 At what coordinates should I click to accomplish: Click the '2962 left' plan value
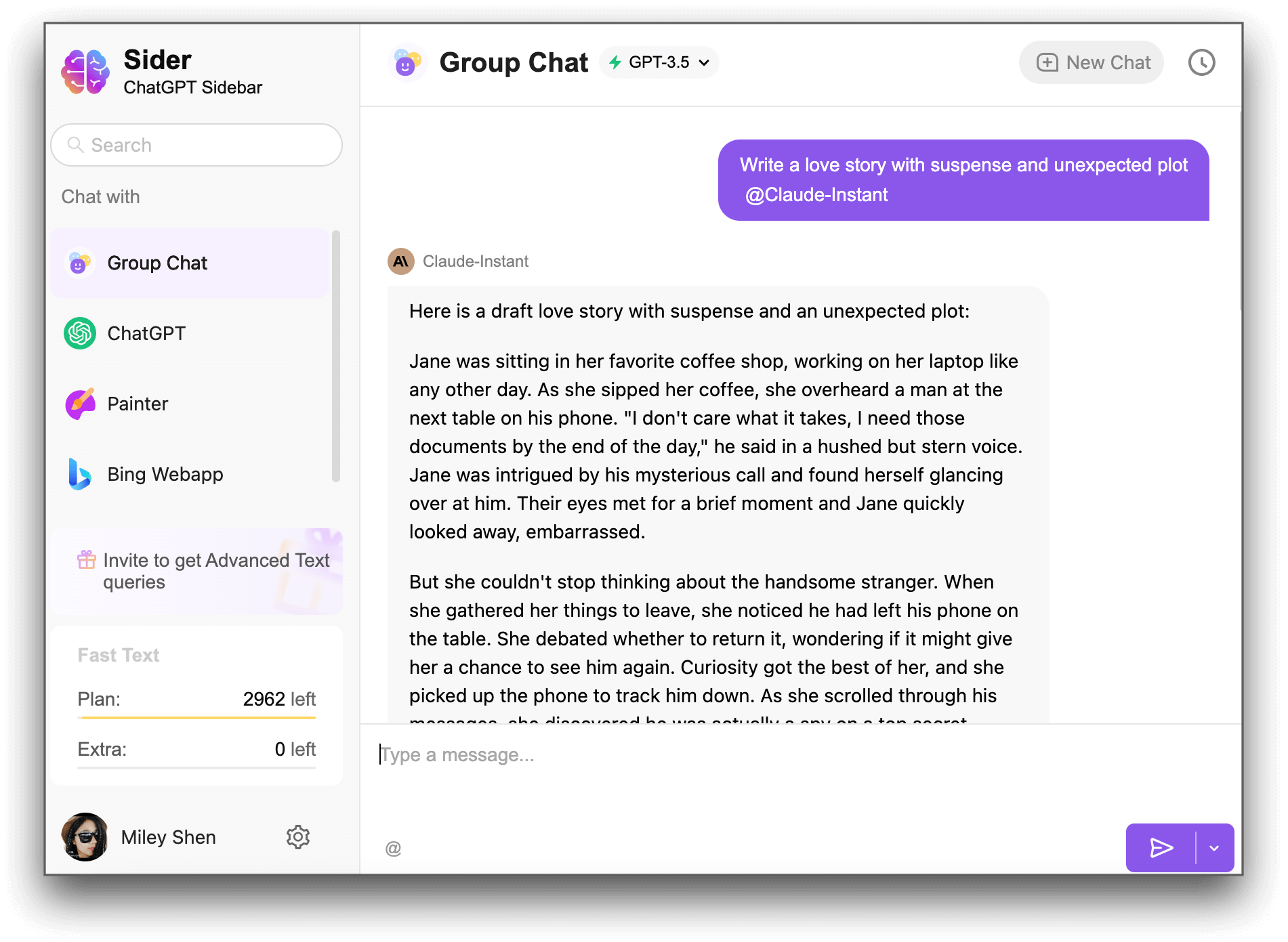point(279,699)
